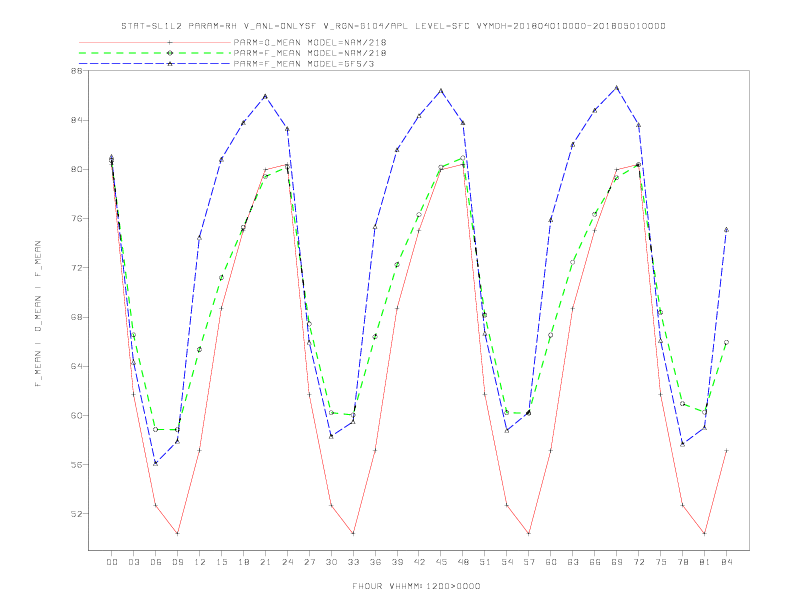Click blue GFS triangle marker at hour 84
792x612 pixels.
pyautogui.click(x=726, y=229)
